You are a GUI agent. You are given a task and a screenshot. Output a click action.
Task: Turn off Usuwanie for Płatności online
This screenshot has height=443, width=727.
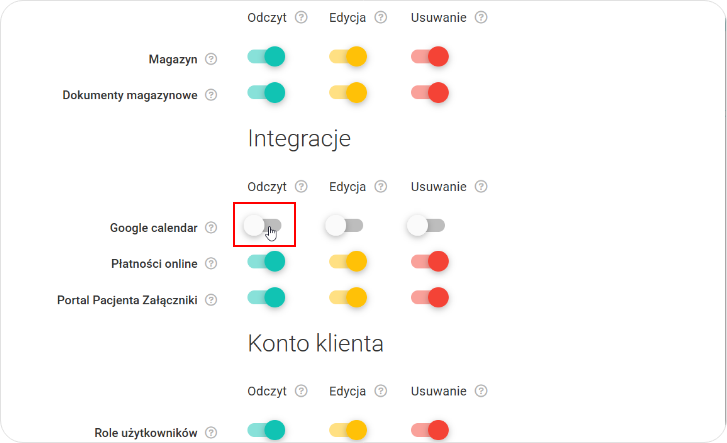click(430, 261)
